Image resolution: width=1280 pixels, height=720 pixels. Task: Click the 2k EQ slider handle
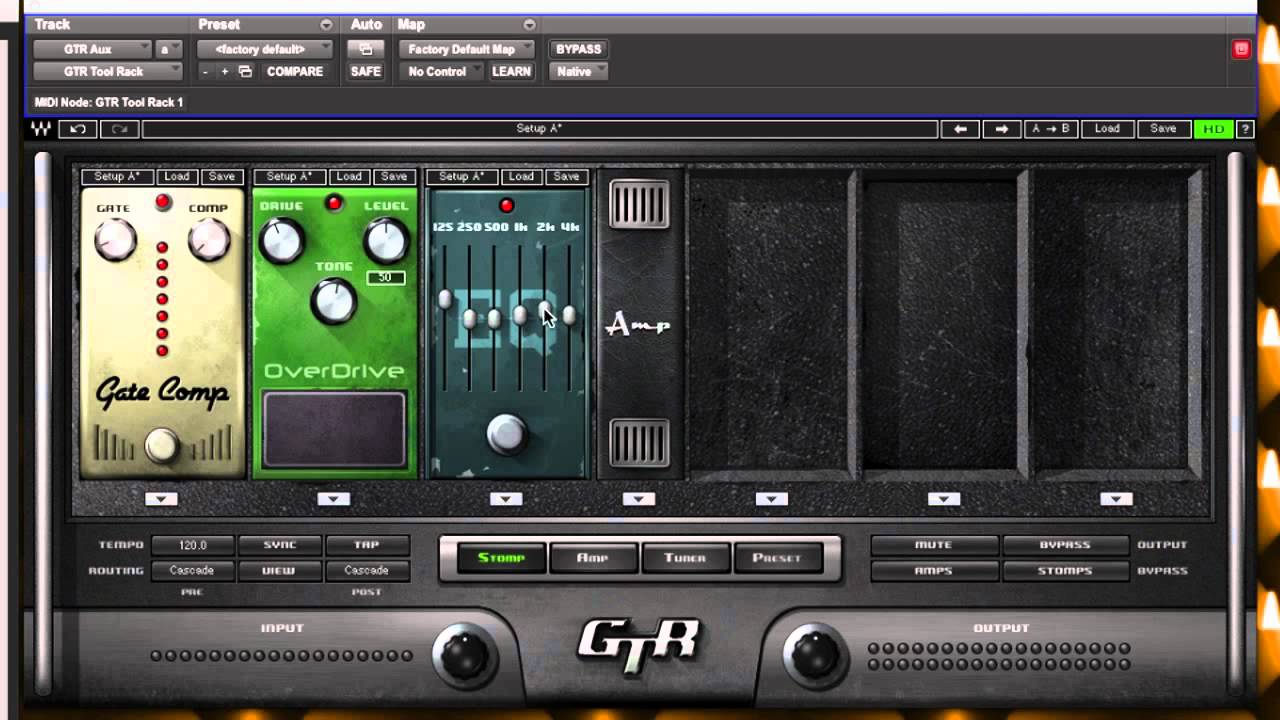(x=544, y=311)
